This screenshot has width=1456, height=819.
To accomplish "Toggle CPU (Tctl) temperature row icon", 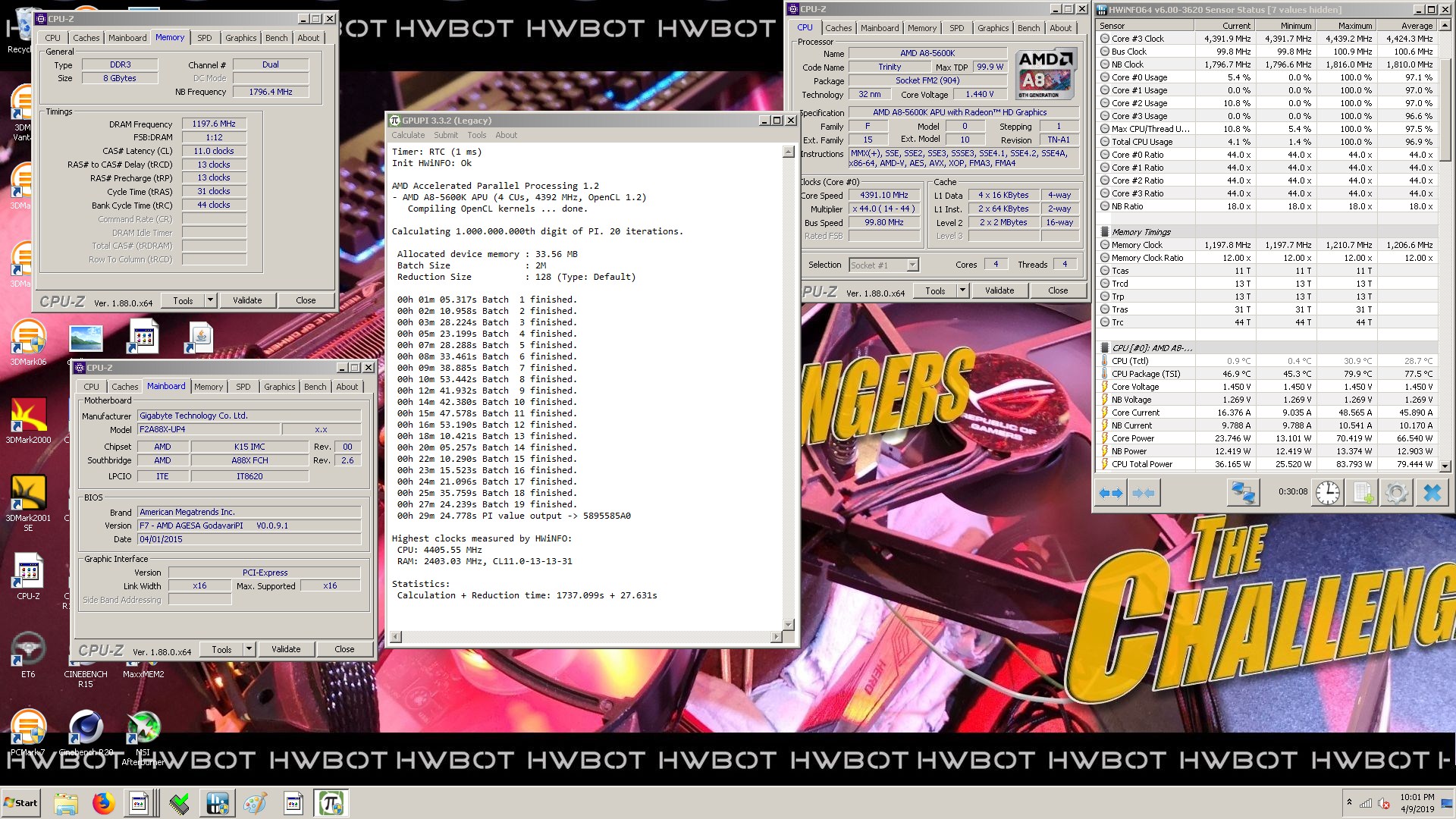I will (x=1104, y=361).
